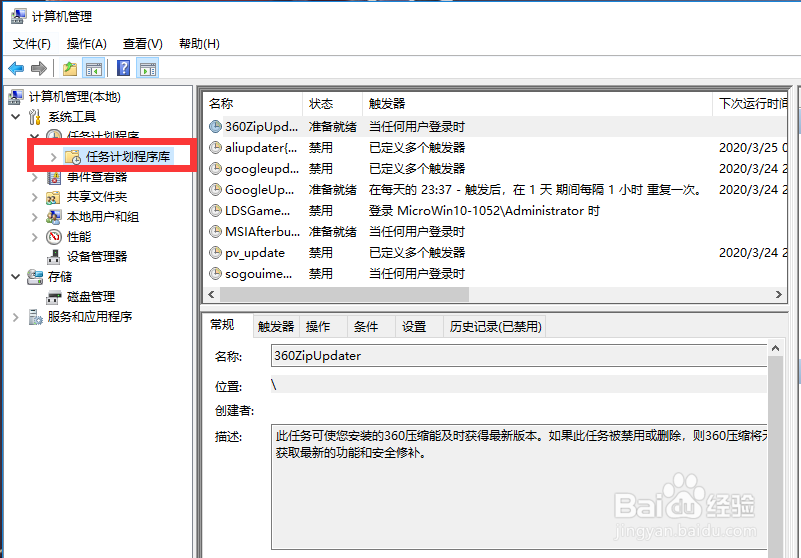Select the 设备管理器 tree item
Screen dimensions: 801x558
tap(97, 257)
